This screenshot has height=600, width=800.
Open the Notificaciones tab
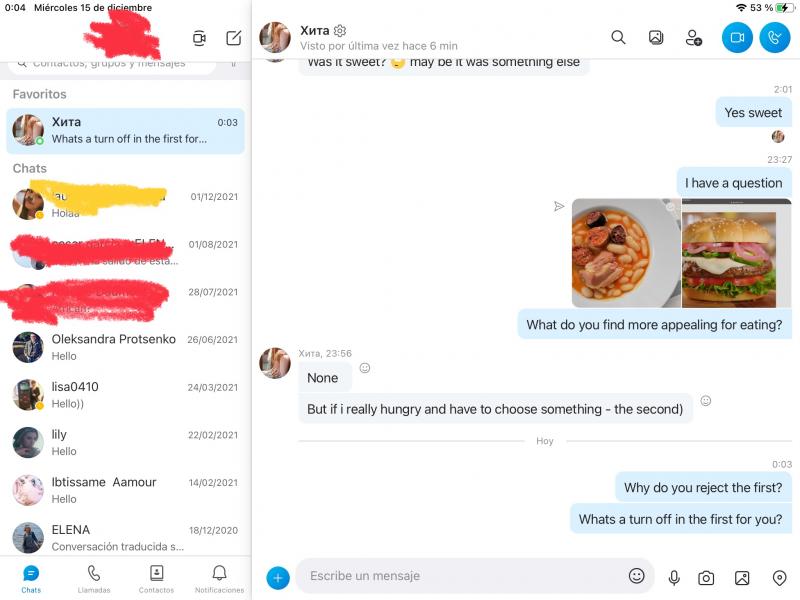pyautogui.click(x=219, y=578)
